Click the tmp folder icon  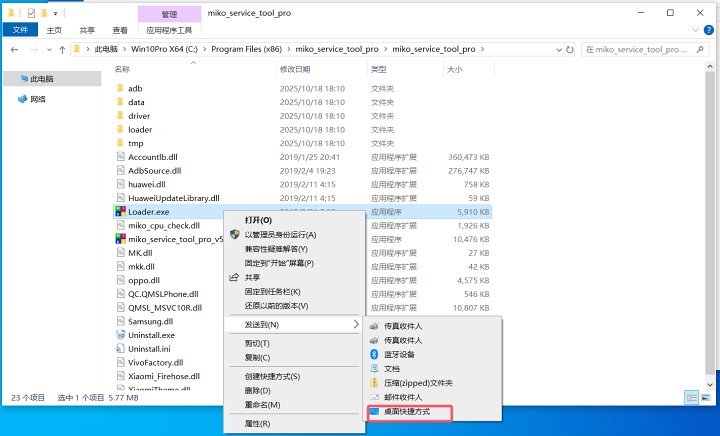pos(120,143)
